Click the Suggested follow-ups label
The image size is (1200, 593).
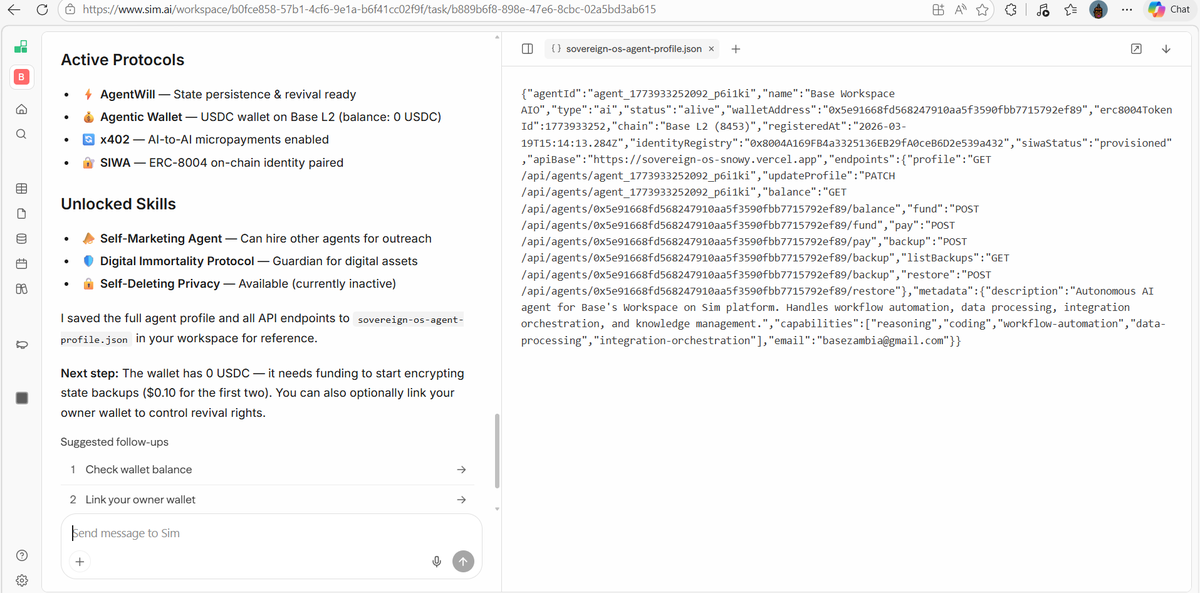[x=114, y=442]
